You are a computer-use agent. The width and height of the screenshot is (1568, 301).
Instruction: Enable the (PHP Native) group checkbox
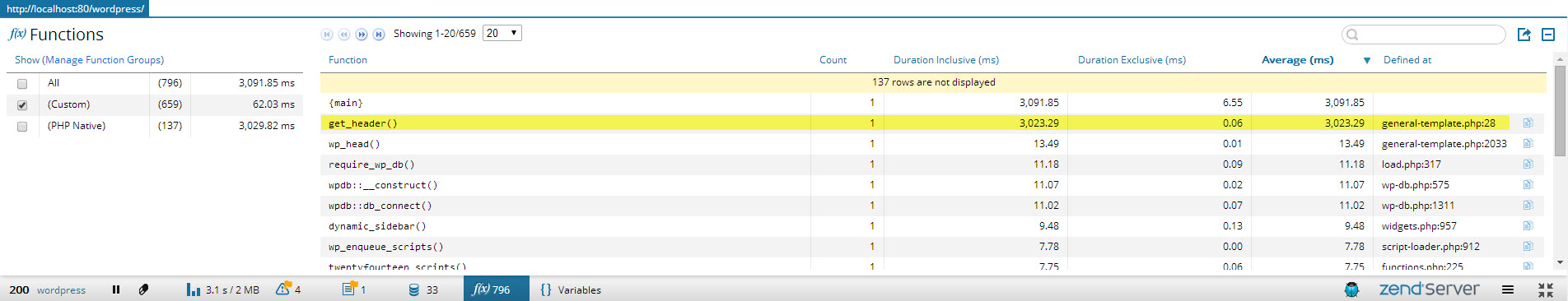tap(22, 127)
